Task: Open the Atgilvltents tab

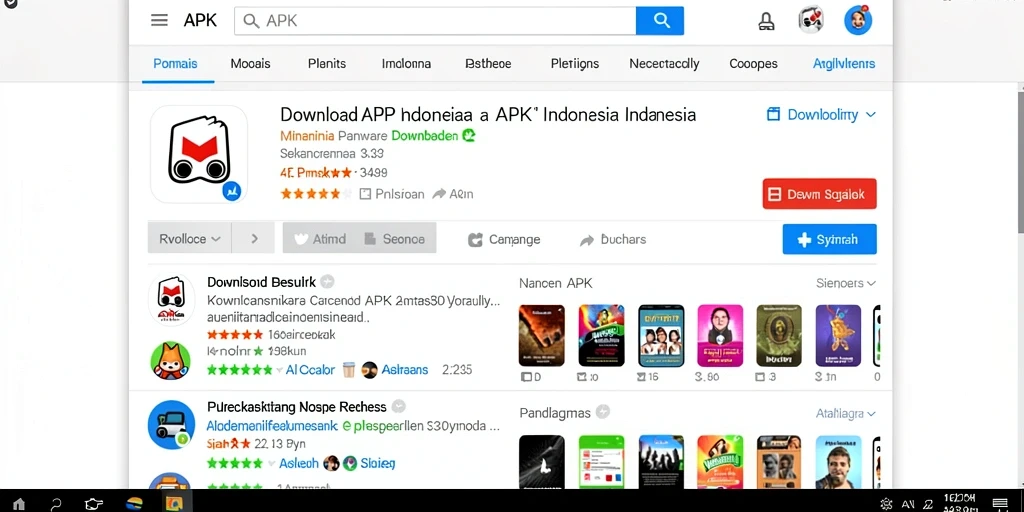Action: pos(844,64)
